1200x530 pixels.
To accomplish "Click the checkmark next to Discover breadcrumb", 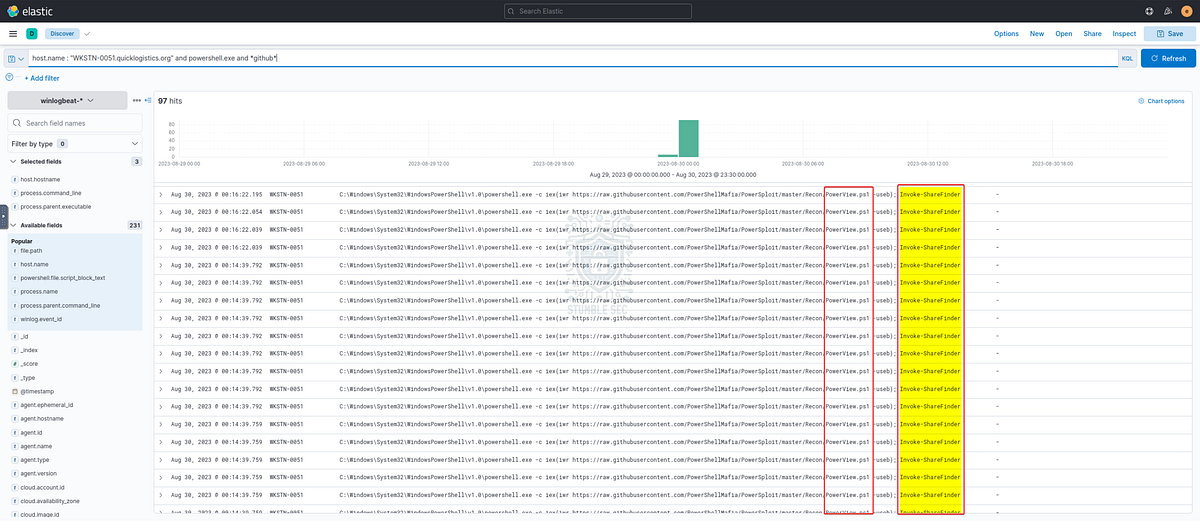I will tap(87, 33).
